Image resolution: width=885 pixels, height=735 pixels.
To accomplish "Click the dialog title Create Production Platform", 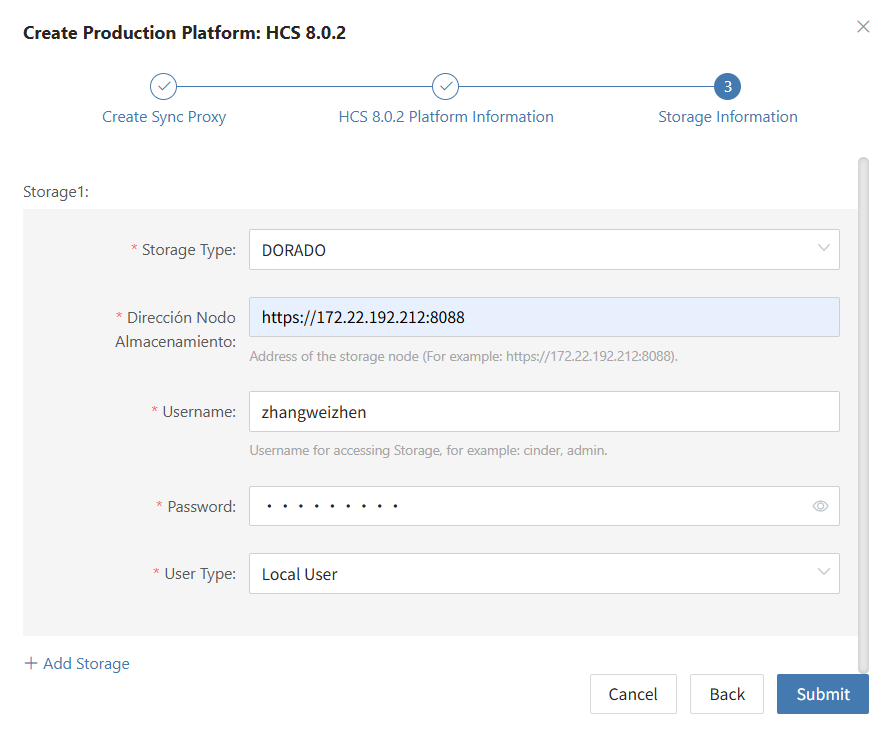I will [x=184, y=33].
